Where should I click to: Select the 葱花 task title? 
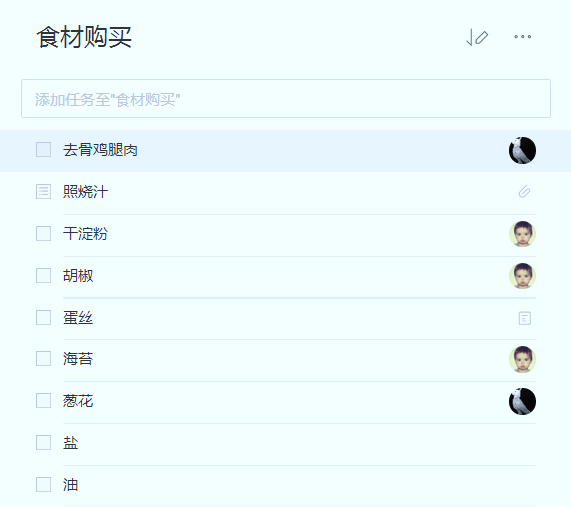coord(78,401)
